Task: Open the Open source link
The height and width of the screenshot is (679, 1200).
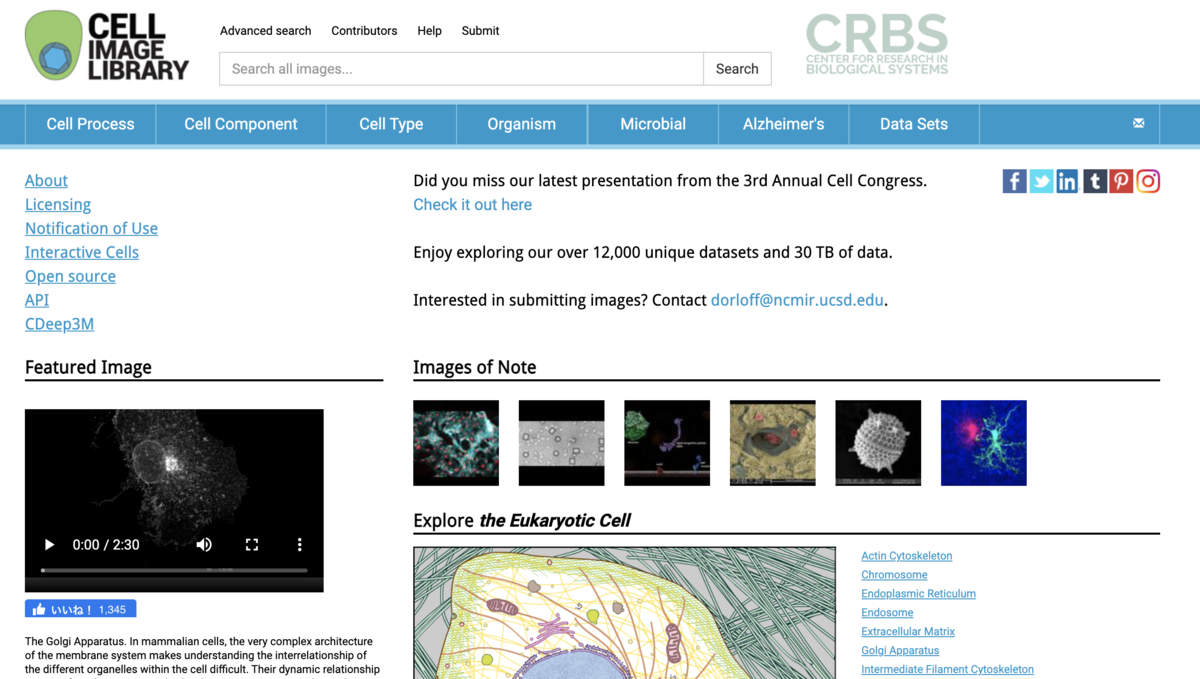Action: click(x=70, y=277)
